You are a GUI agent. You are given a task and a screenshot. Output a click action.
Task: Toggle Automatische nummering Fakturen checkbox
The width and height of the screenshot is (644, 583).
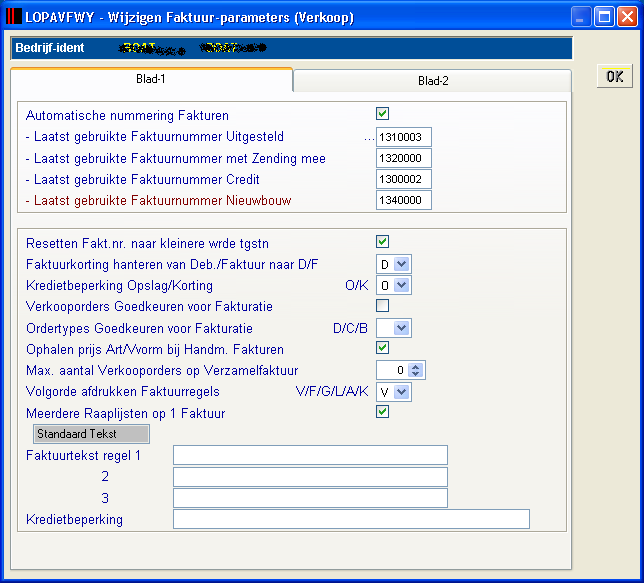(382, 114)
